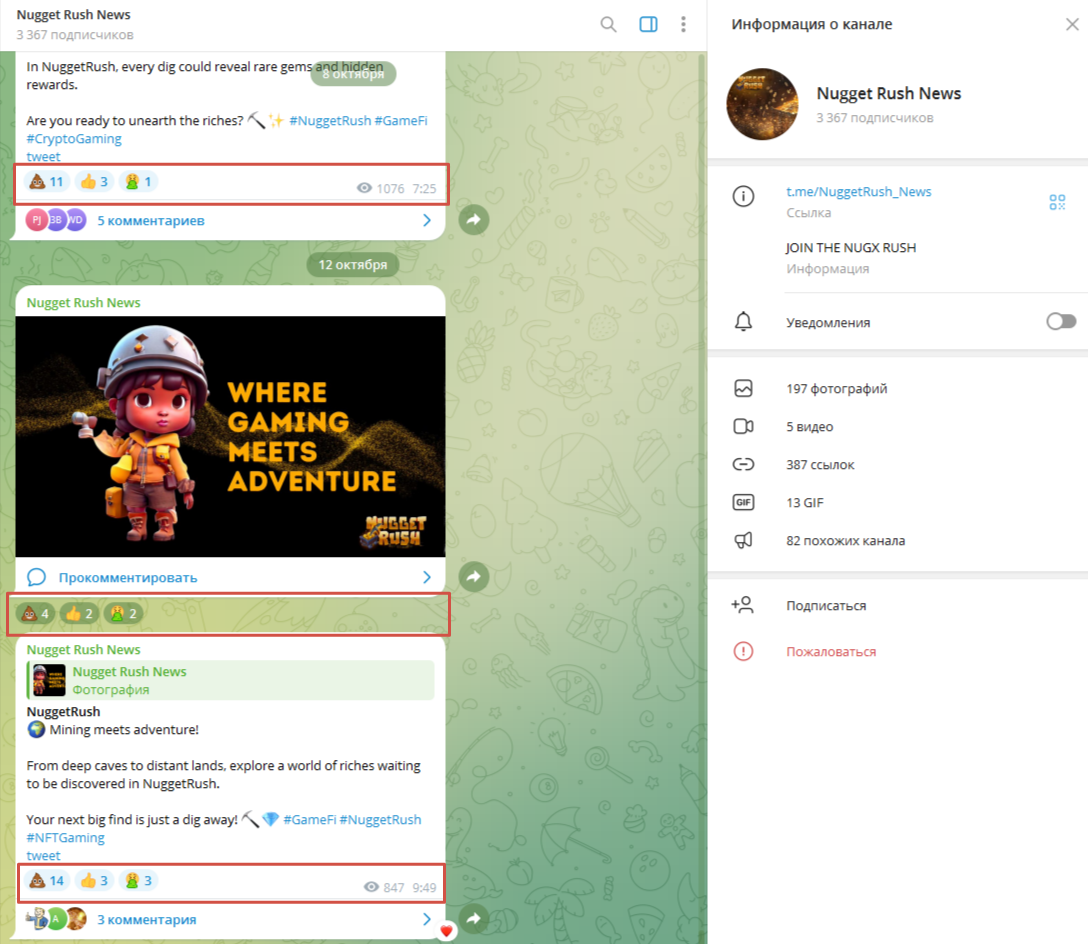
Task: Toggle the Уведомления notifications switch
Action: tap(1061, 321)
